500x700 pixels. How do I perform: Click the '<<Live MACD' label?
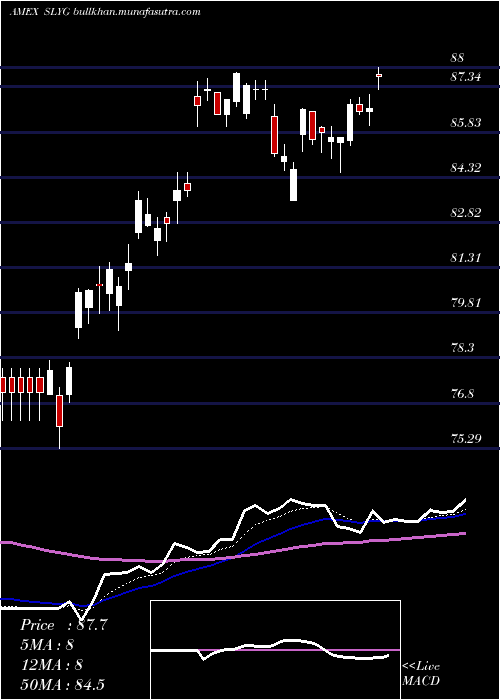tap(421, 673)
